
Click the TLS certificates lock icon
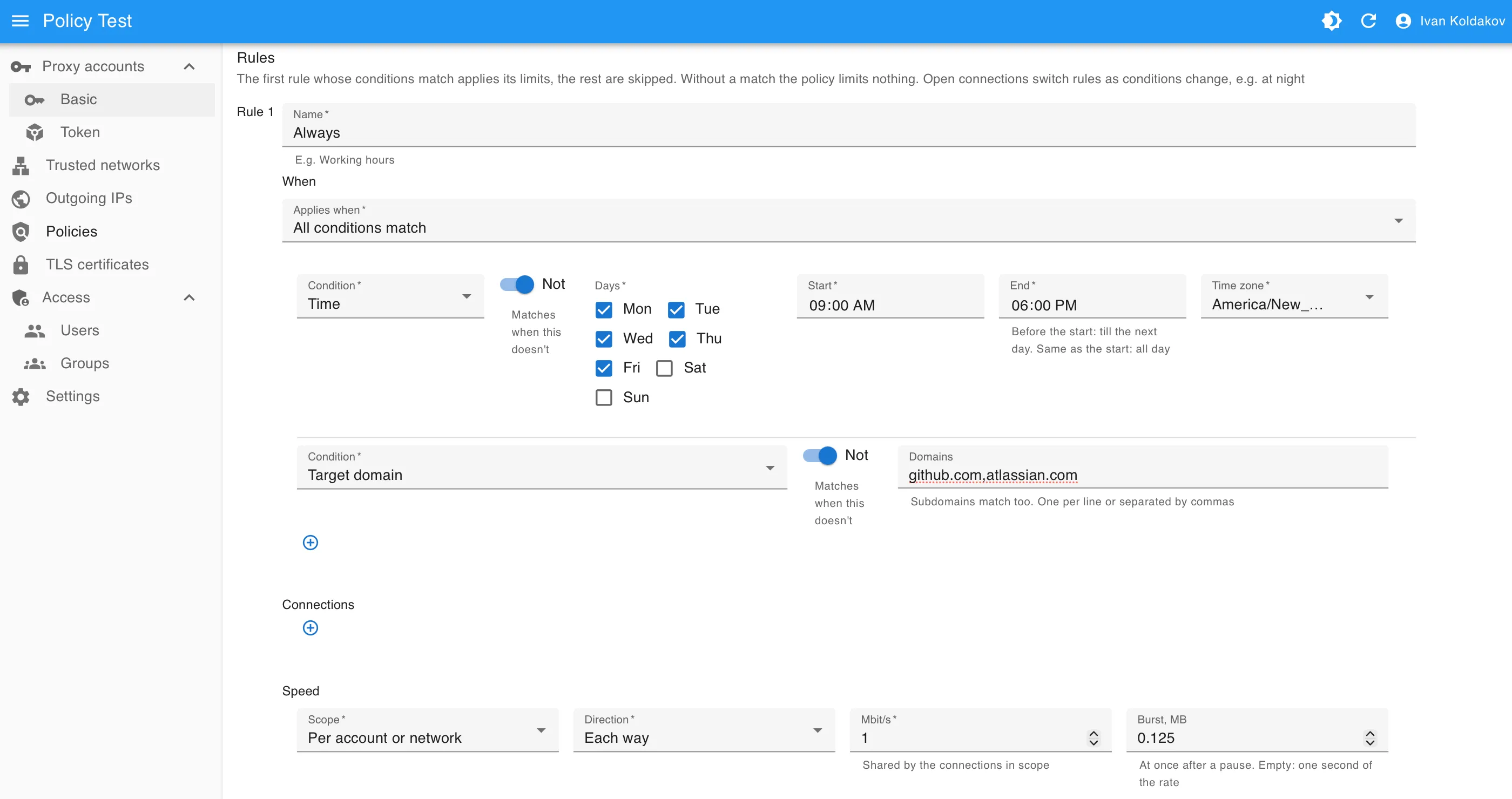(21, 265)
